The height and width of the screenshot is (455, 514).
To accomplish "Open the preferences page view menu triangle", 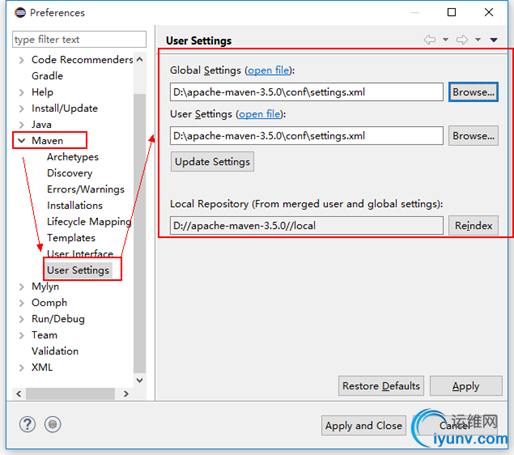I will pyautogui.click(x=494, y=40).
